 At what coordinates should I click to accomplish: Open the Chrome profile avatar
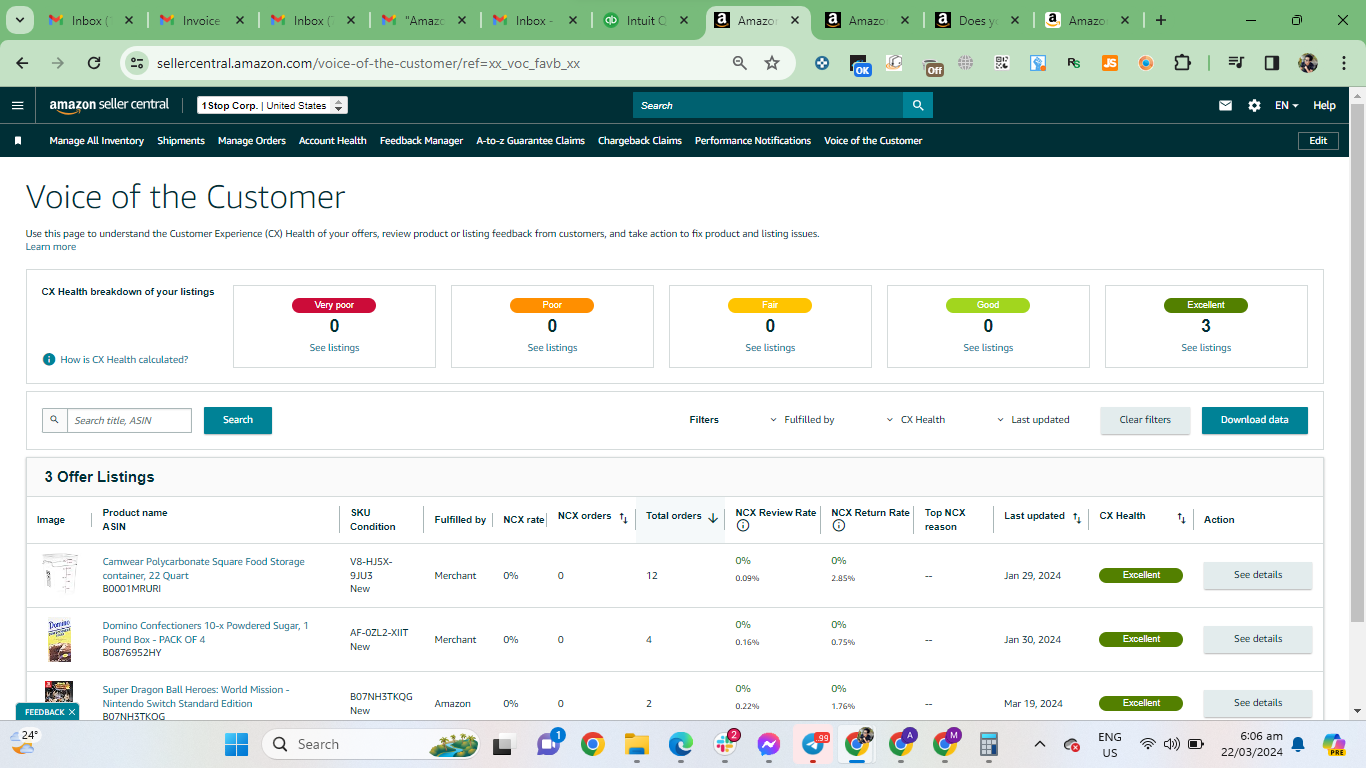(x=1308, y=63)
